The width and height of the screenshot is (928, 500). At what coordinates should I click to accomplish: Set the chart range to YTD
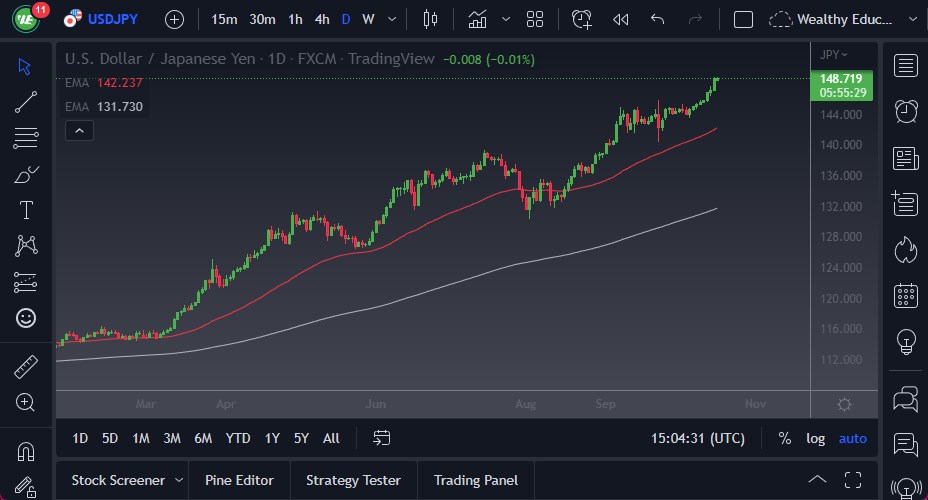pyautogui.click(x=238, y=438)
